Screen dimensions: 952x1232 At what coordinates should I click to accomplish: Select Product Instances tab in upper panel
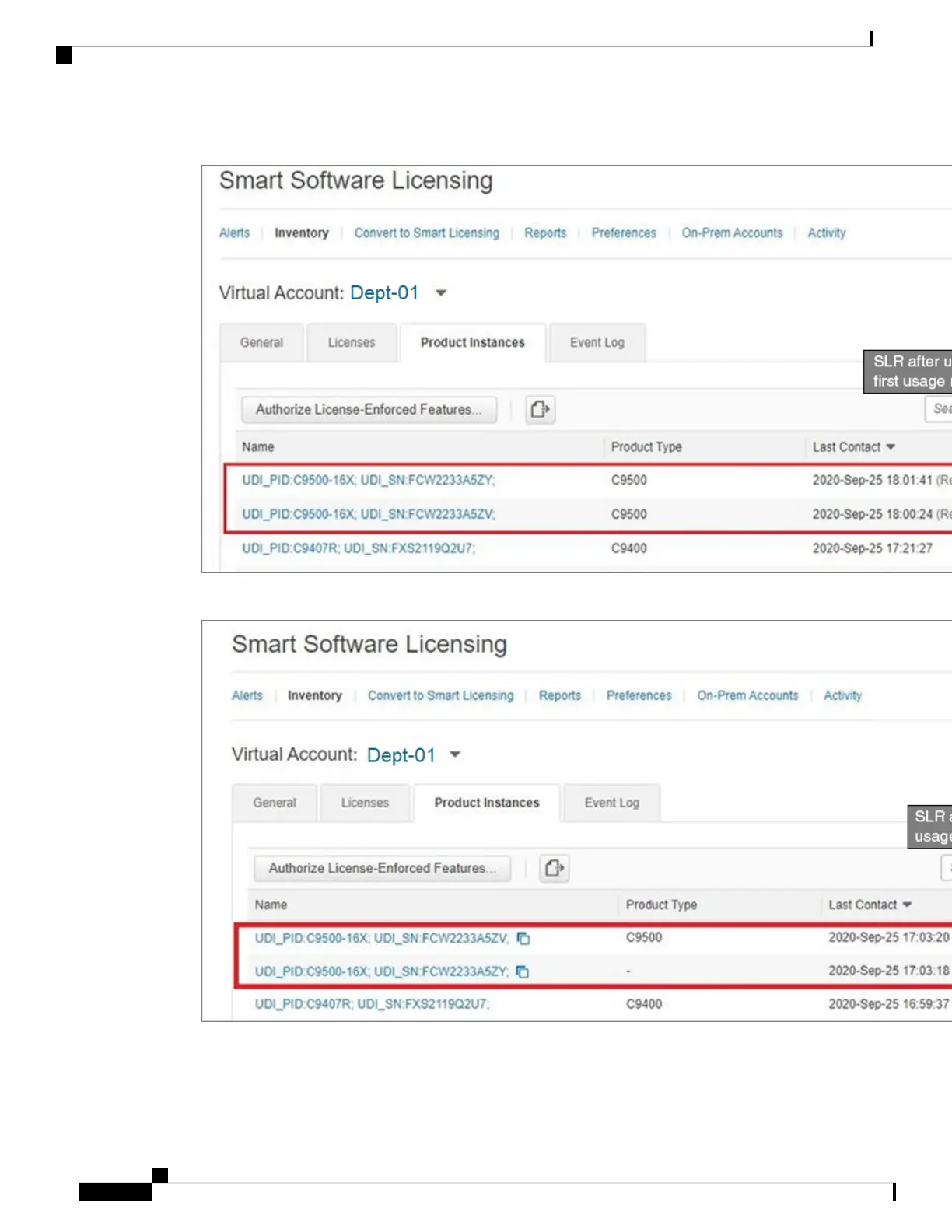point(473,343)
